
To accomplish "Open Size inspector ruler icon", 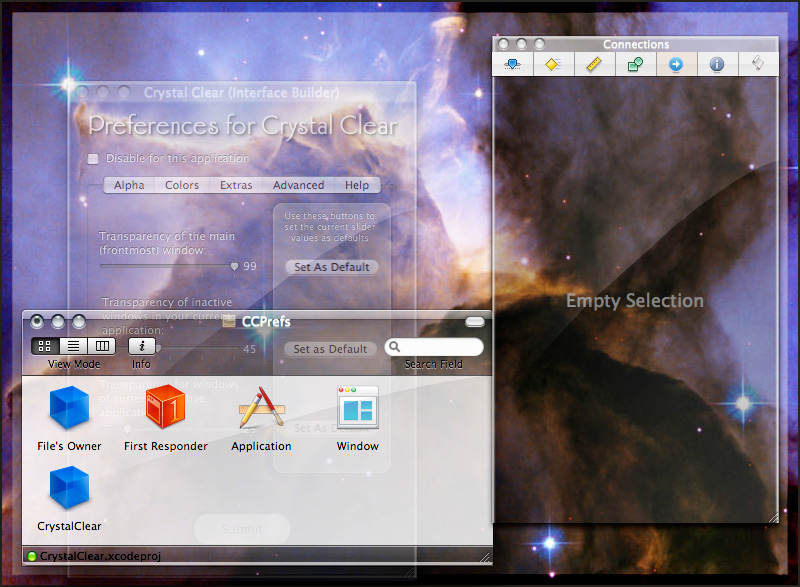I will (594, 64).
